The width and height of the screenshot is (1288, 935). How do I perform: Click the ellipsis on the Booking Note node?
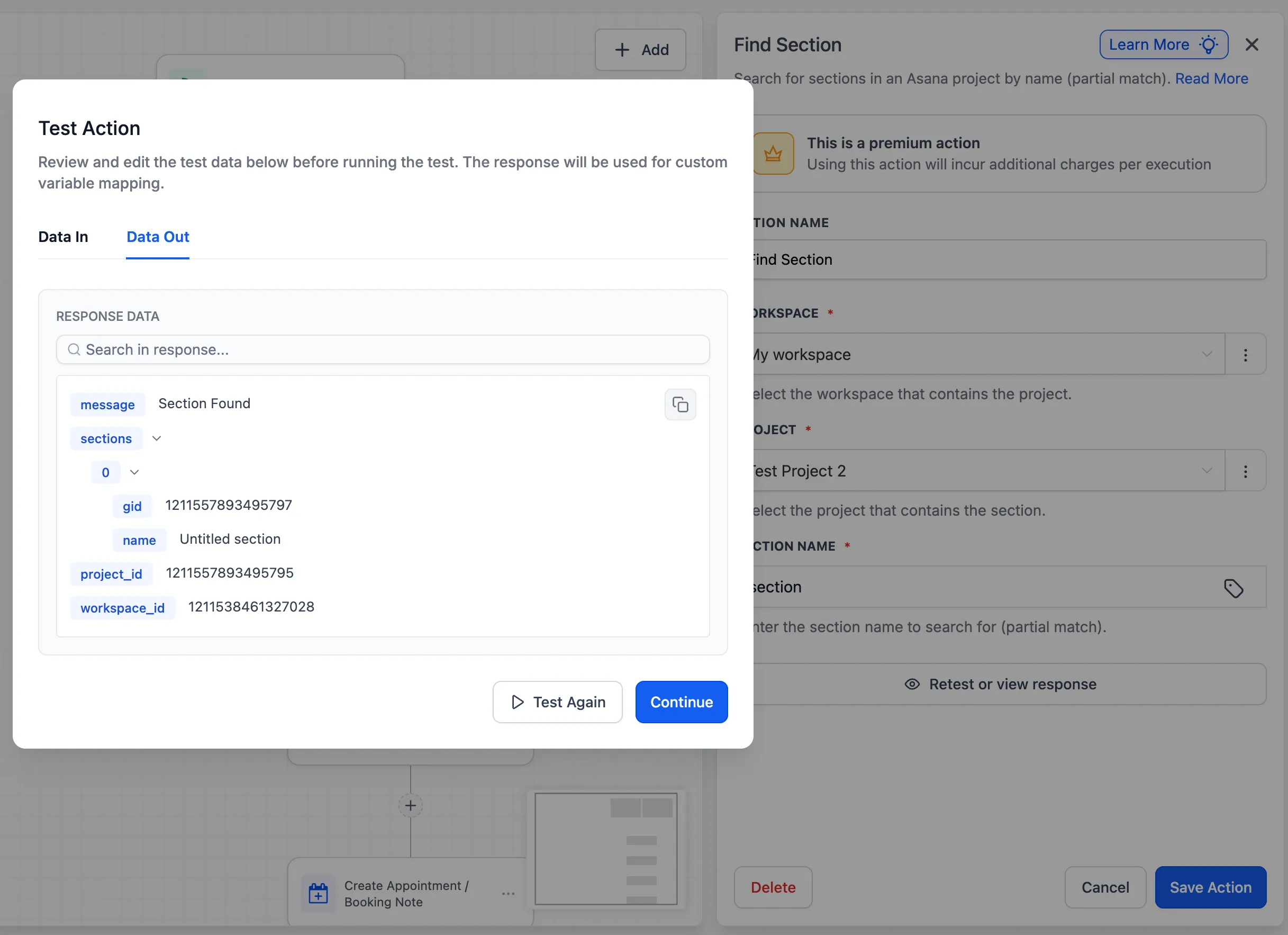click(507, 893)
